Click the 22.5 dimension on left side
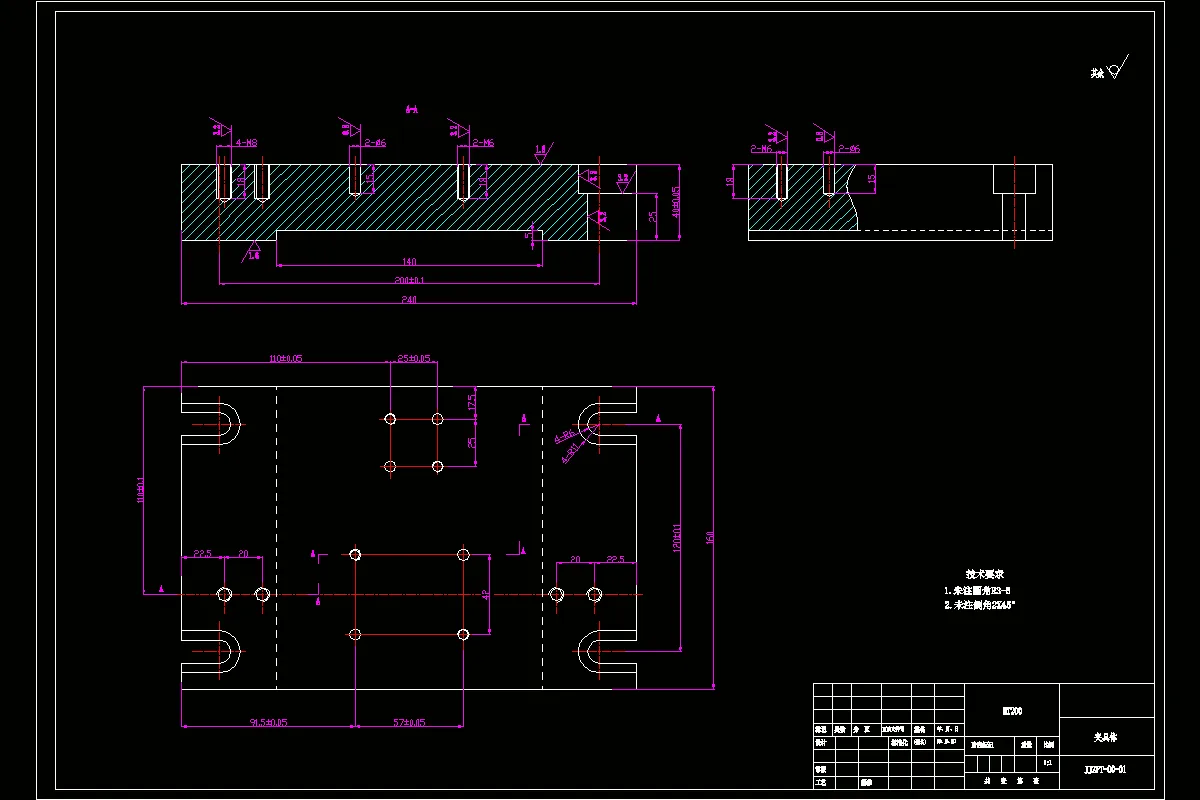Screen dimensions: 1200x800 click(x=201, y=553)
